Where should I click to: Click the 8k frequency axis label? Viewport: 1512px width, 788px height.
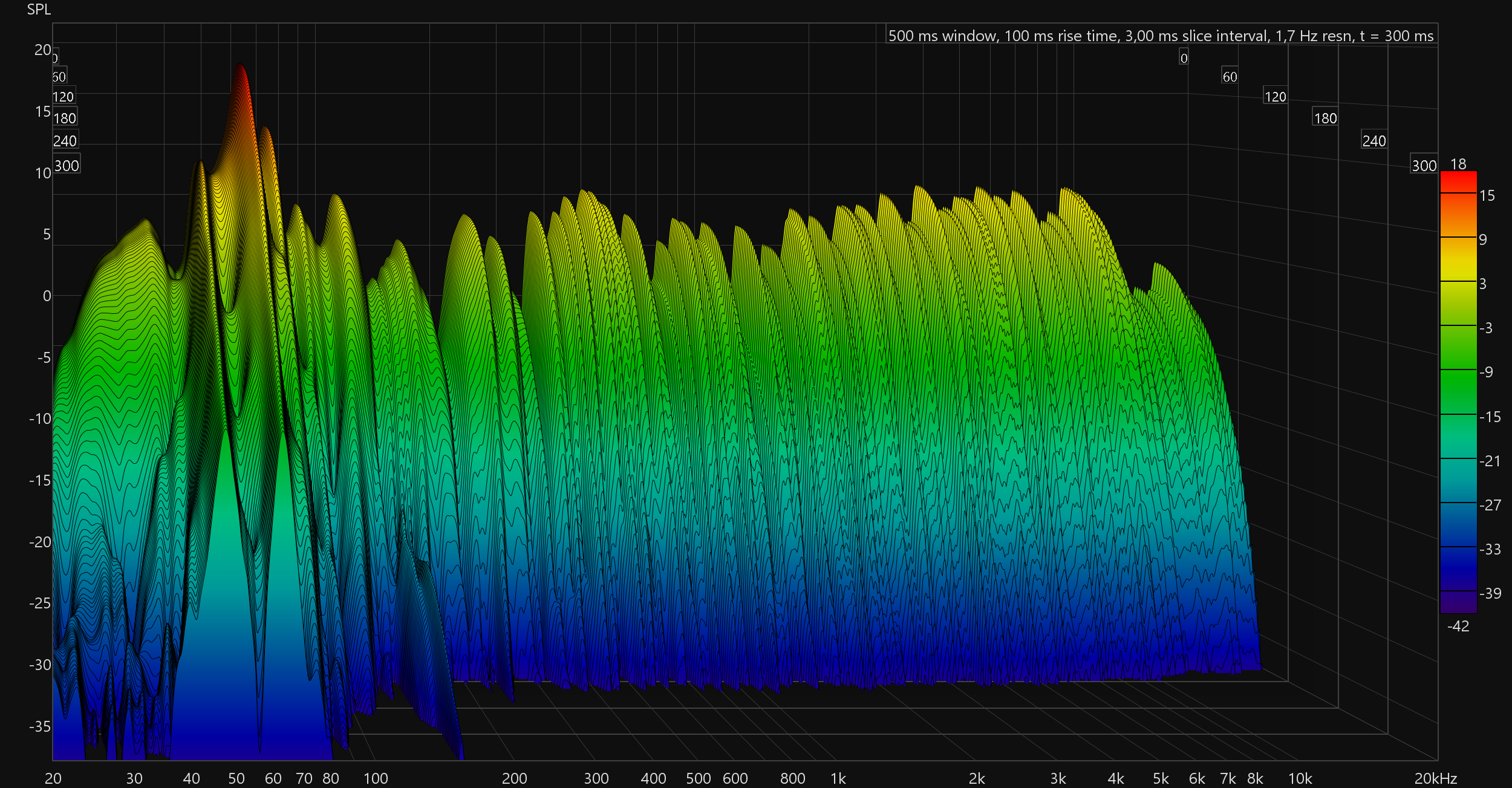point(1256,778)
